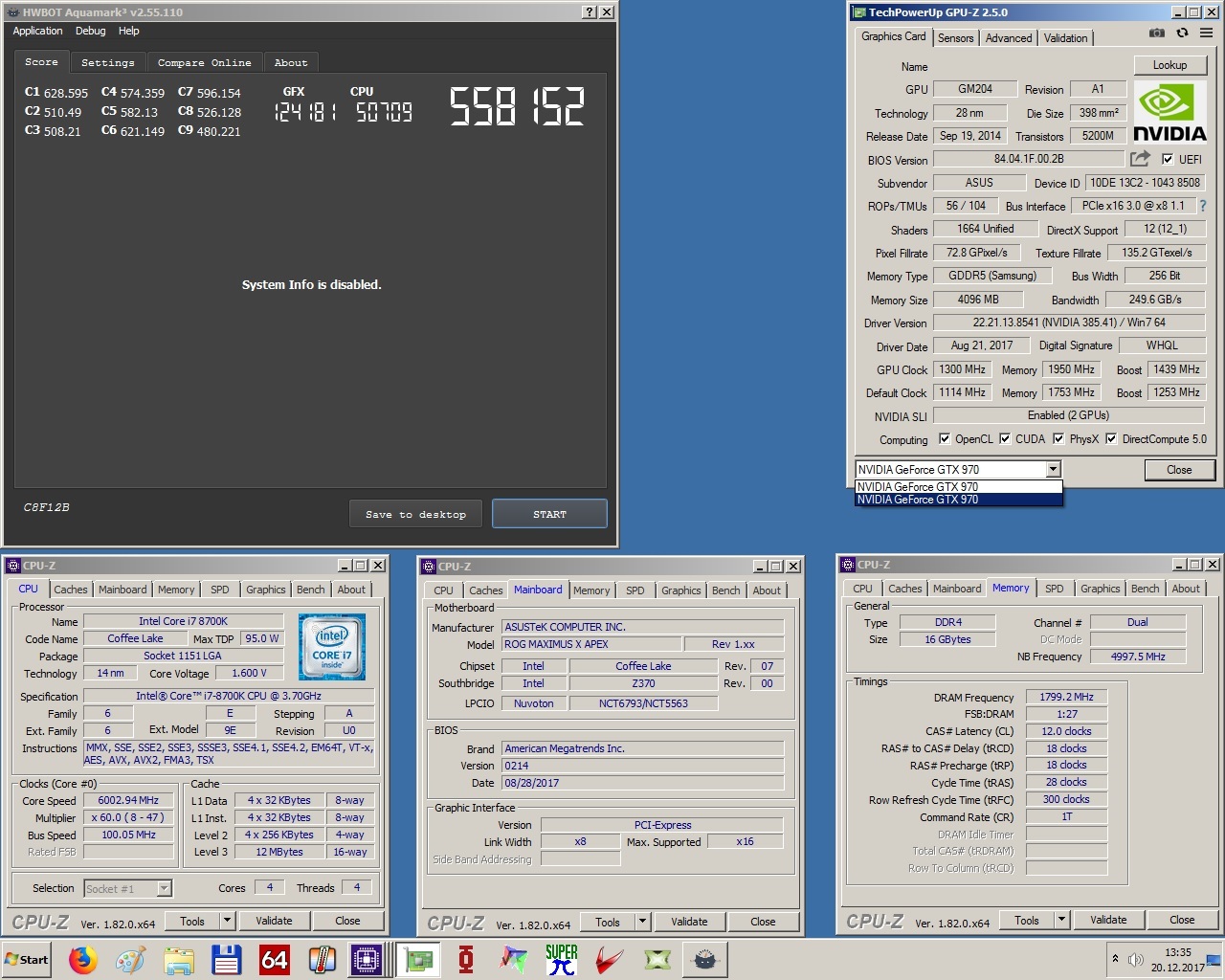
Task: Open the GPU-Z hamburger menu
Action: coord(1206,33)
